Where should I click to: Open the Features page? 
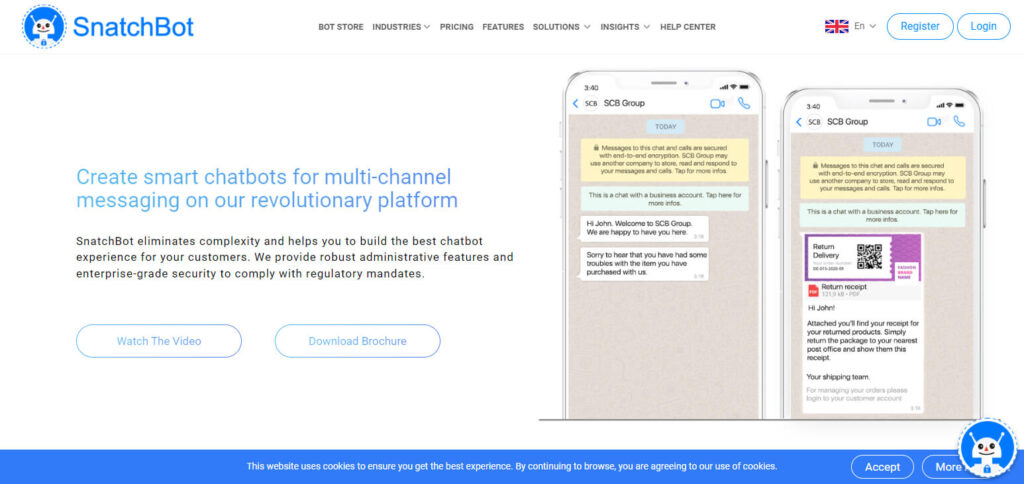click(503, 27)
